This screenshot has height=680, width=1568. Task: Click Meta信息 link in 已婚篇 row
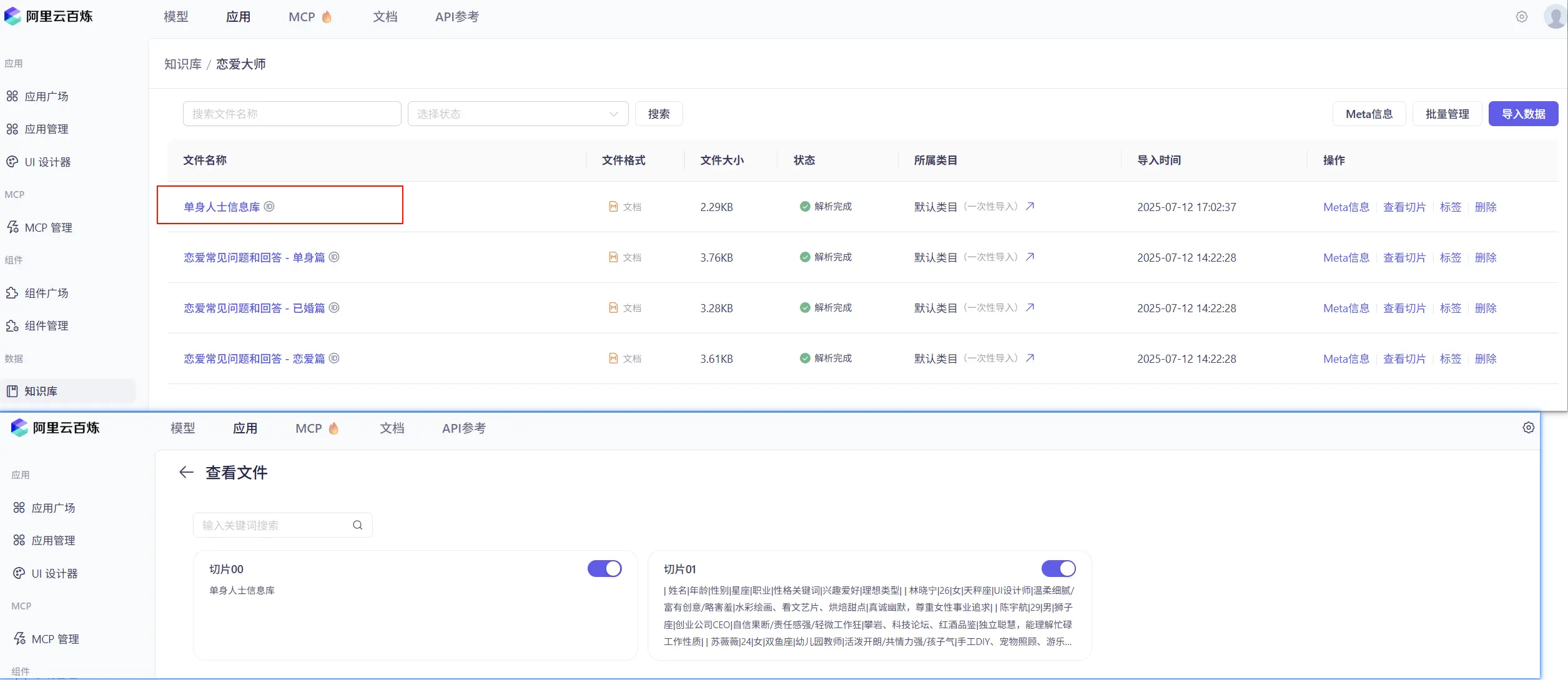pyautogui.click(x=1346, y=308)
